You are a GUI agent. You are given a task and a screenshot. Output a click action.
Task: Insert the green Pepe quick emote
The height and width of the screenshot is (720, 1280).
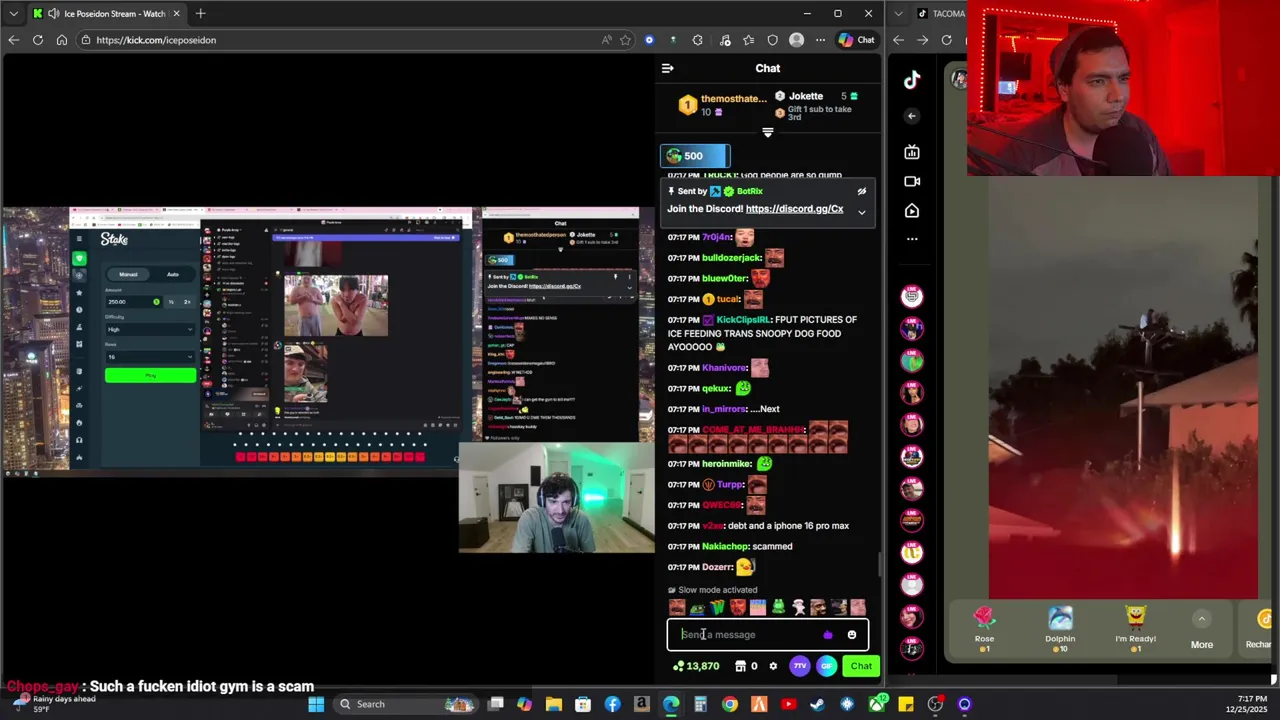coord(697,607)
